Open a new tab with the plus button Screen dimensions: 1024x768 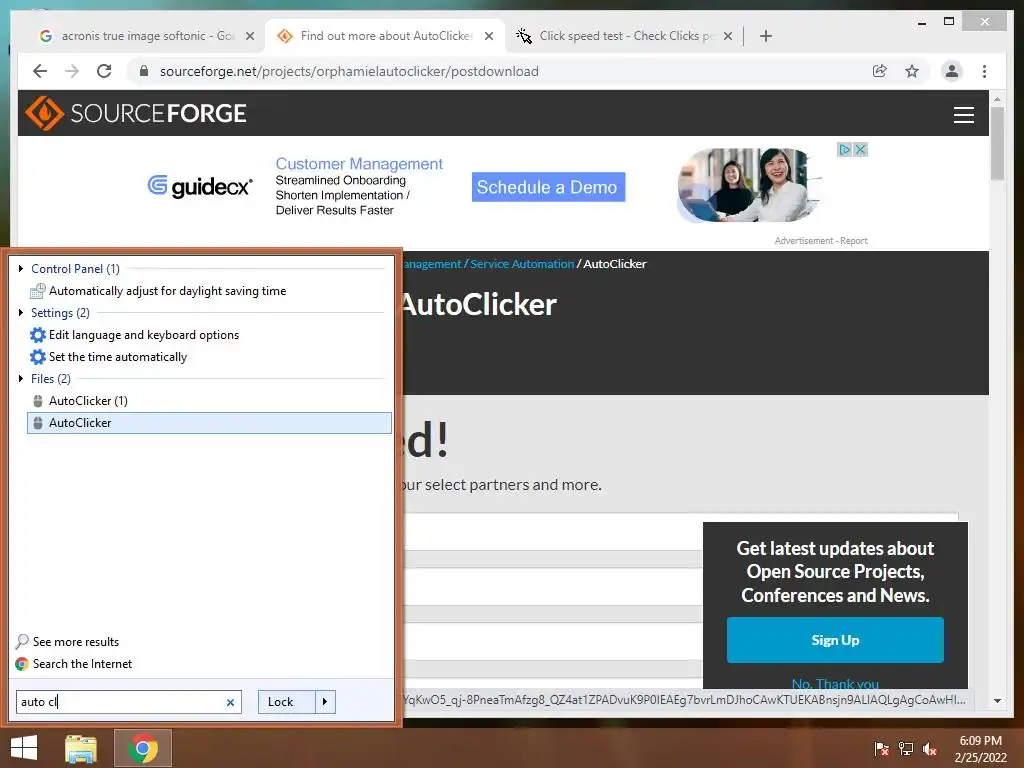(x=766, y=36)
